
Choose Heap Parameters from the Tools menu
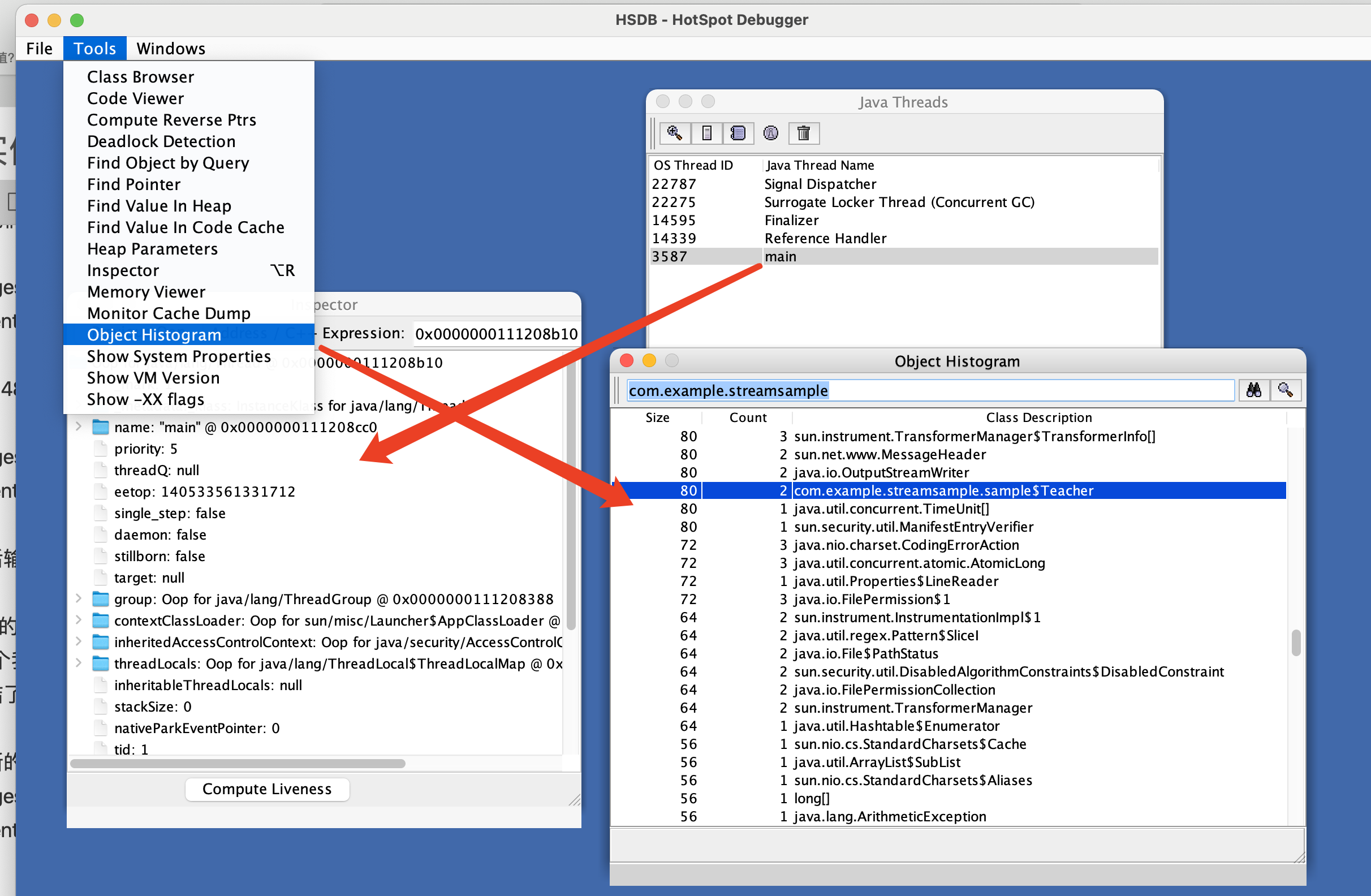(x=152, y=249)
